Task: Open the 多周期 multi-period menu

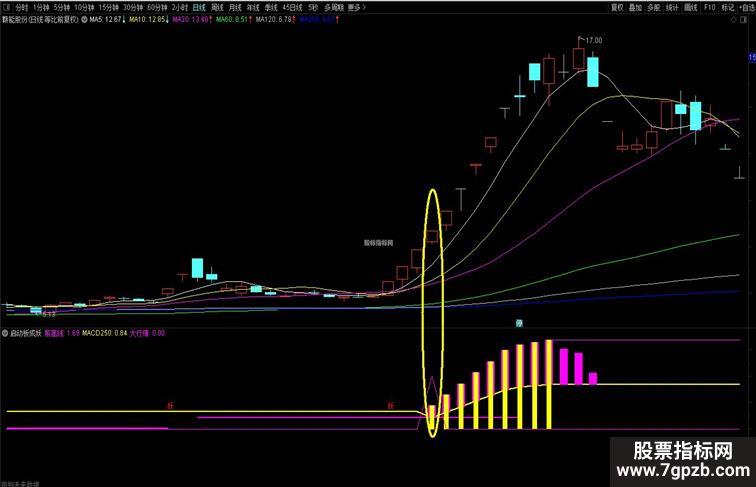Action: (334, 7)
